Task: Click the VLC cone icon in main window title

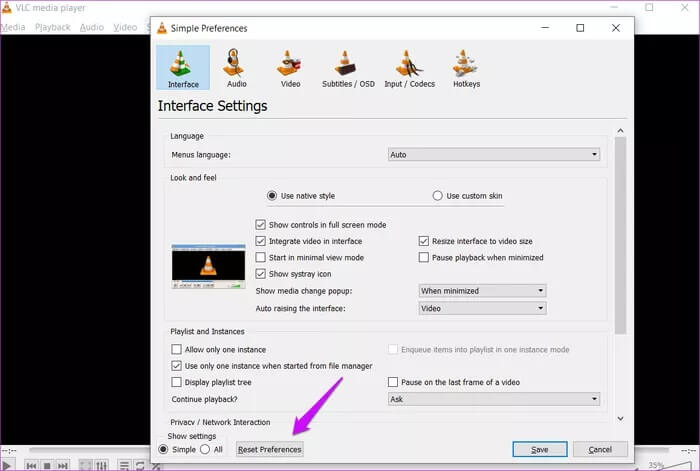Action: click(x=6, y=8)
